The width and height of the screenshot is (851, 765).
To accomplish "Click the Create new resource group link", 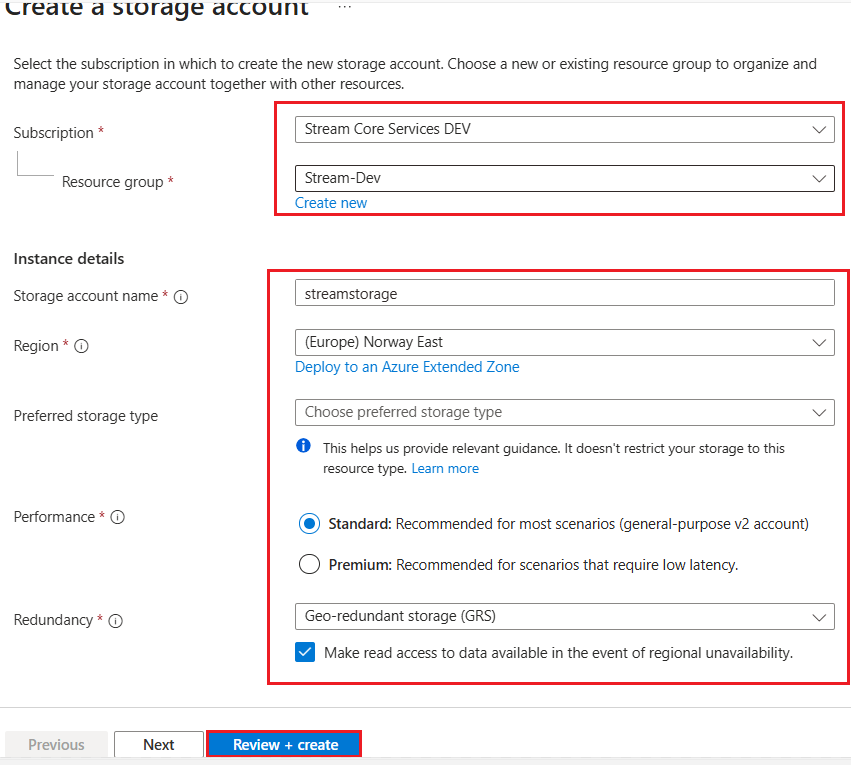I will pyautogui.click(x=331, y=203).
